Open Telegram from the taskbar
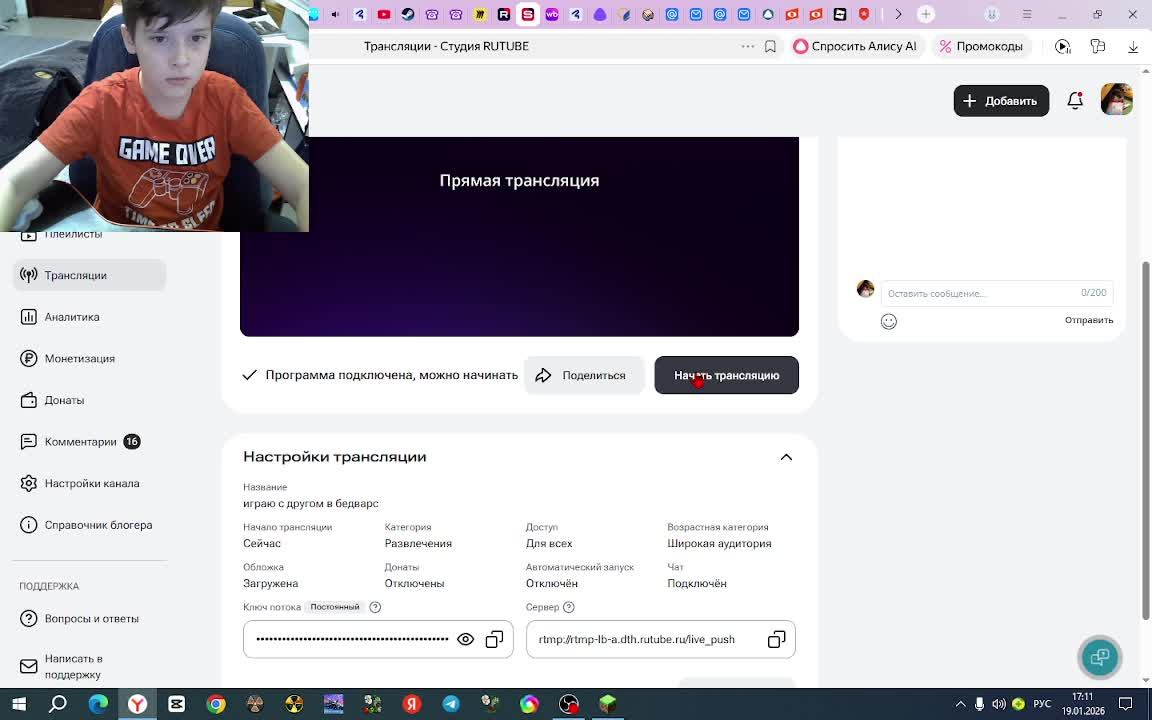This screenshot has width=1152, height=720. [451, 705]
